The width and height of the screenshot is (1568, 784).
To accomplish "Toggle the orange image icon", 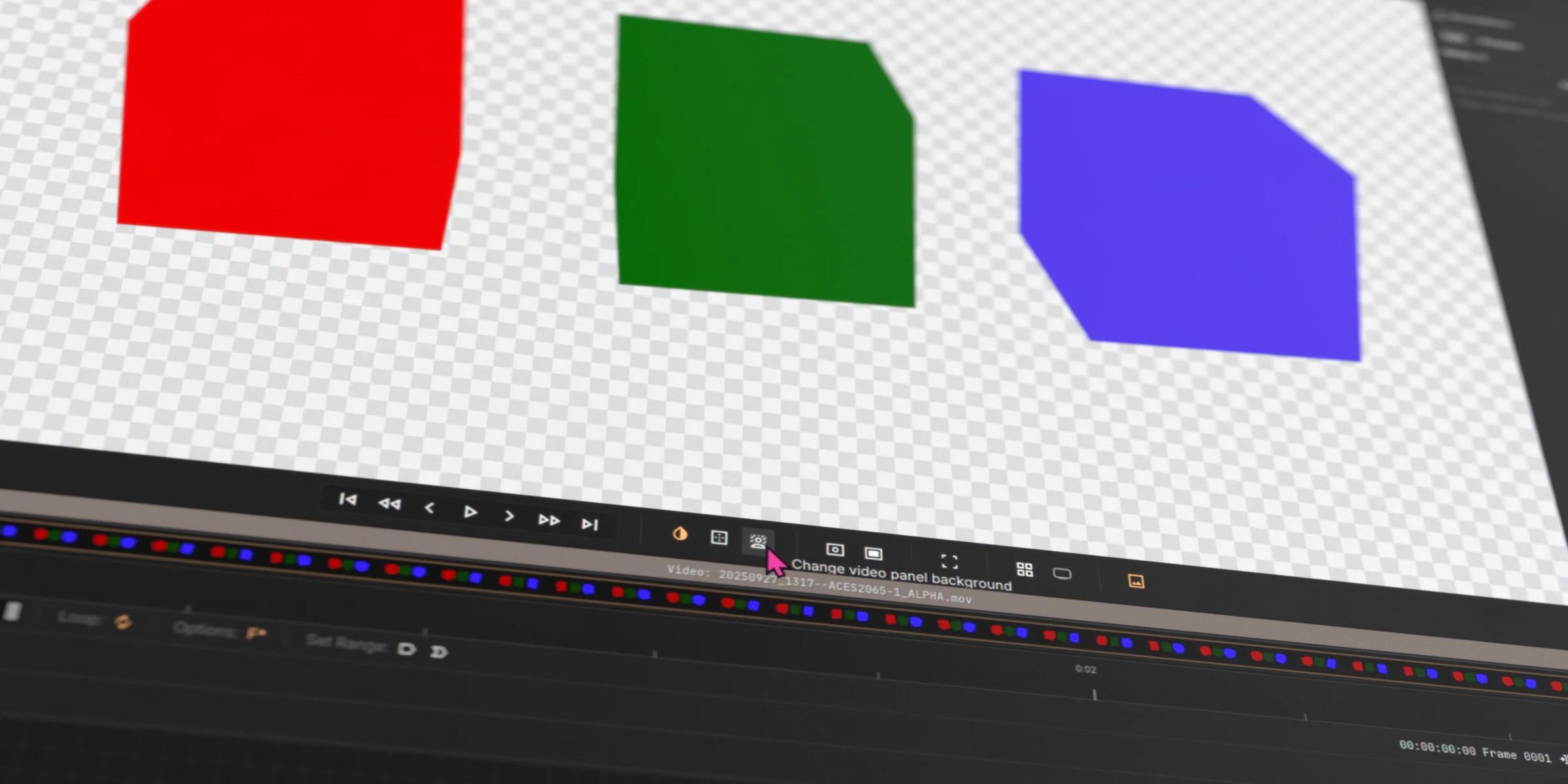I will point(1136,581).
